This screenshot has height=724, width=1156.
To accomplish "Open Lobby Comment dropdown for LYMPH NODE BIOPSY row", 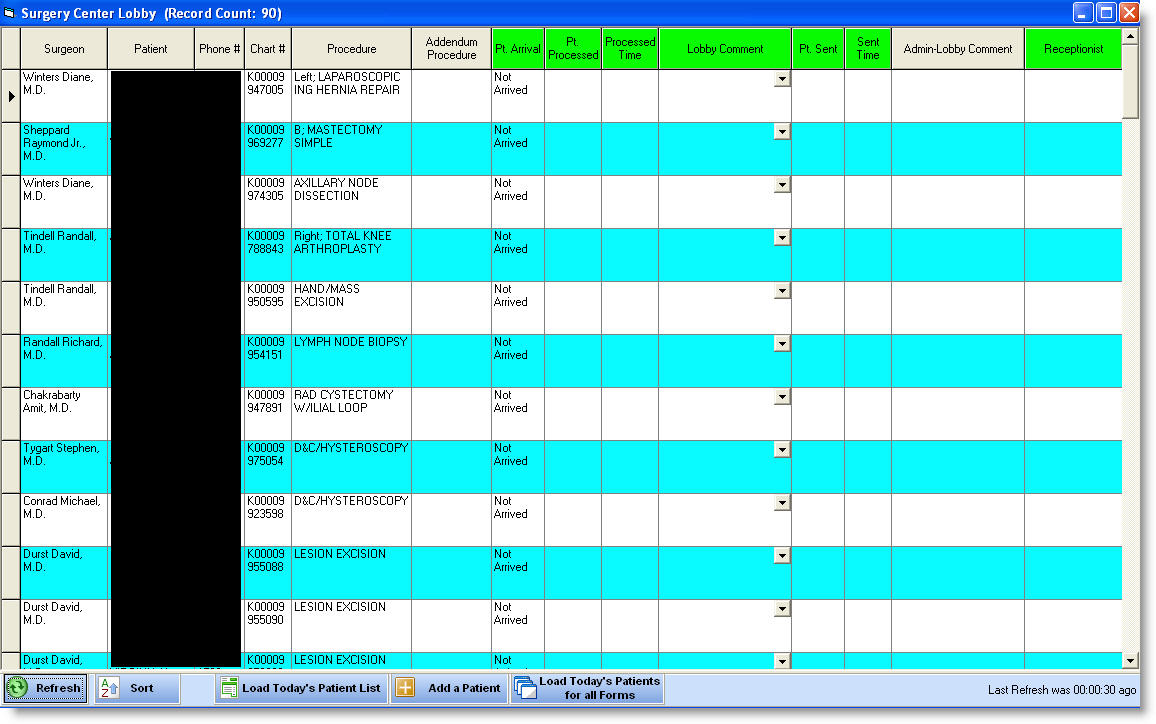I will [x=782, y=344].
